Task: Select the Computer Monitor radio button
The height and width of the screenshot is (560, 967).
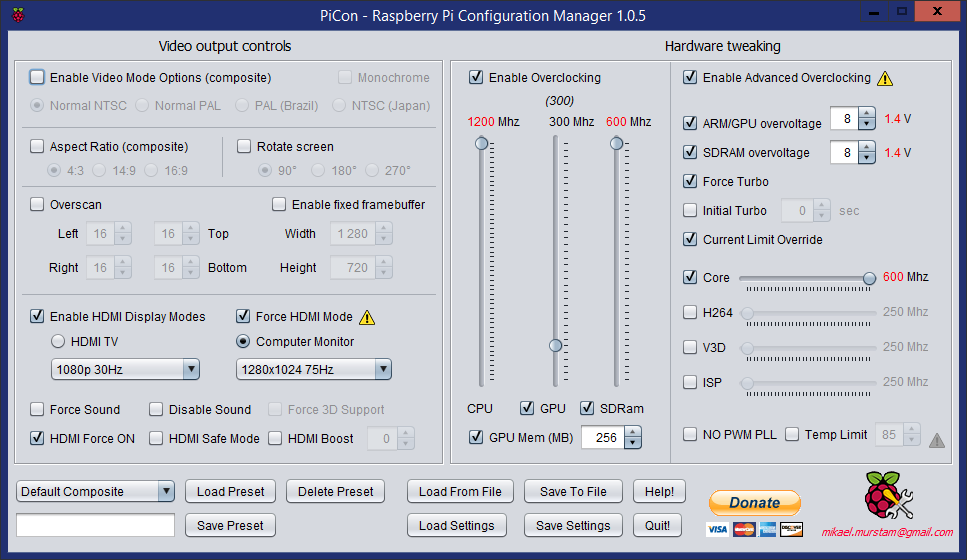Action: tap(243, 341)
